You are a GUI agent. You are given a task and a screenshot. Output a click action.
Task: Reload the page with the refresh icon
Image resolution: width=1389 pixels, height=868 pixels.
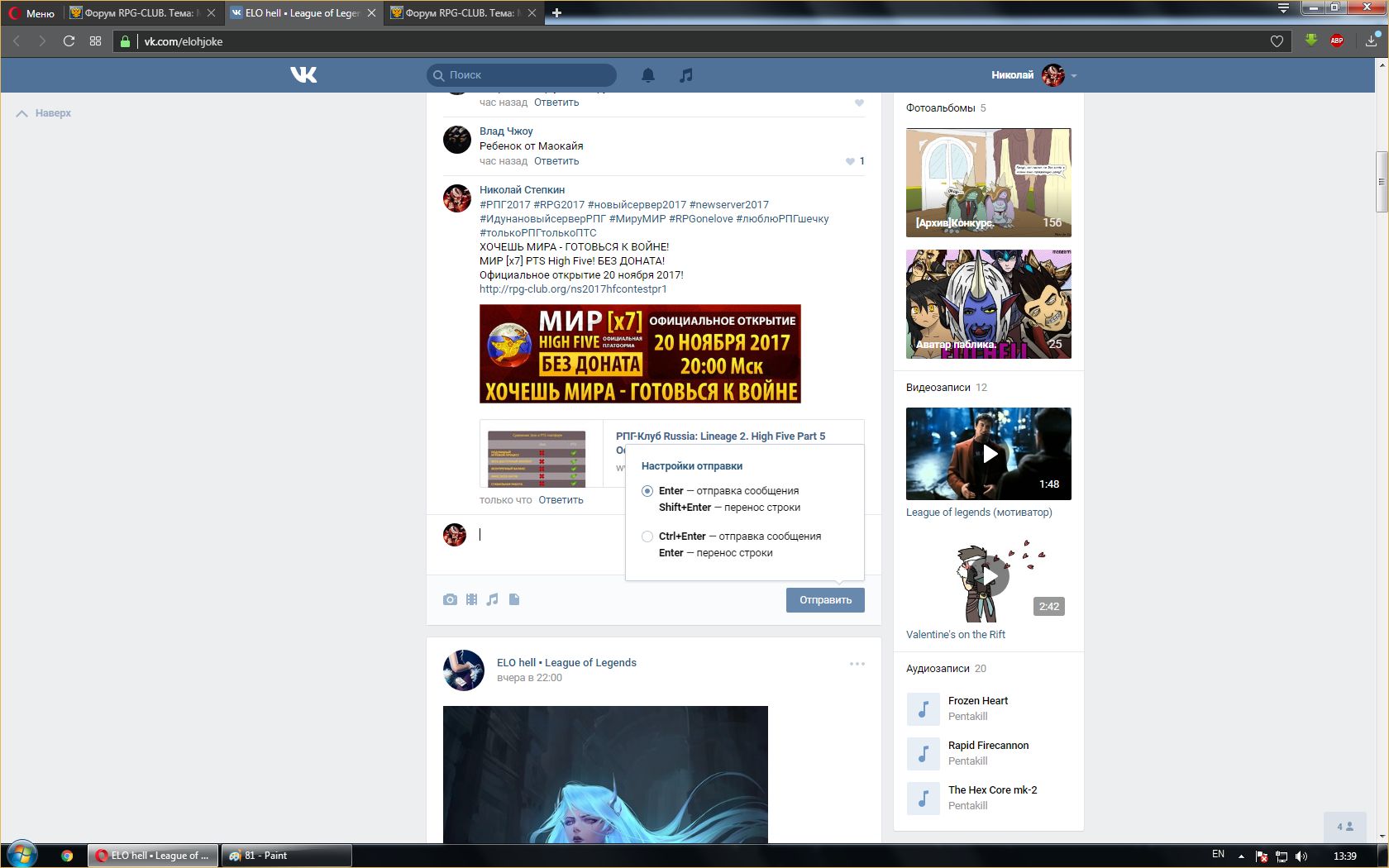[69, 41]
